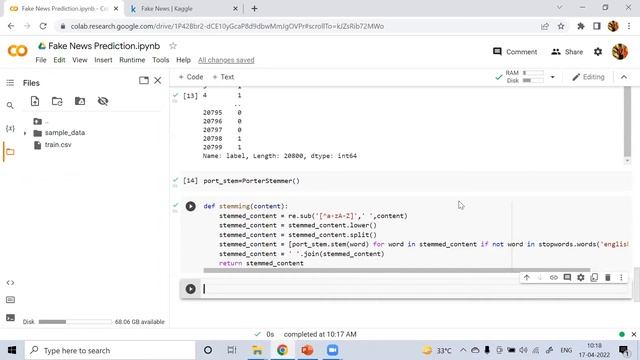Click the Share button

pyautogui.click(x=567, y=52)
